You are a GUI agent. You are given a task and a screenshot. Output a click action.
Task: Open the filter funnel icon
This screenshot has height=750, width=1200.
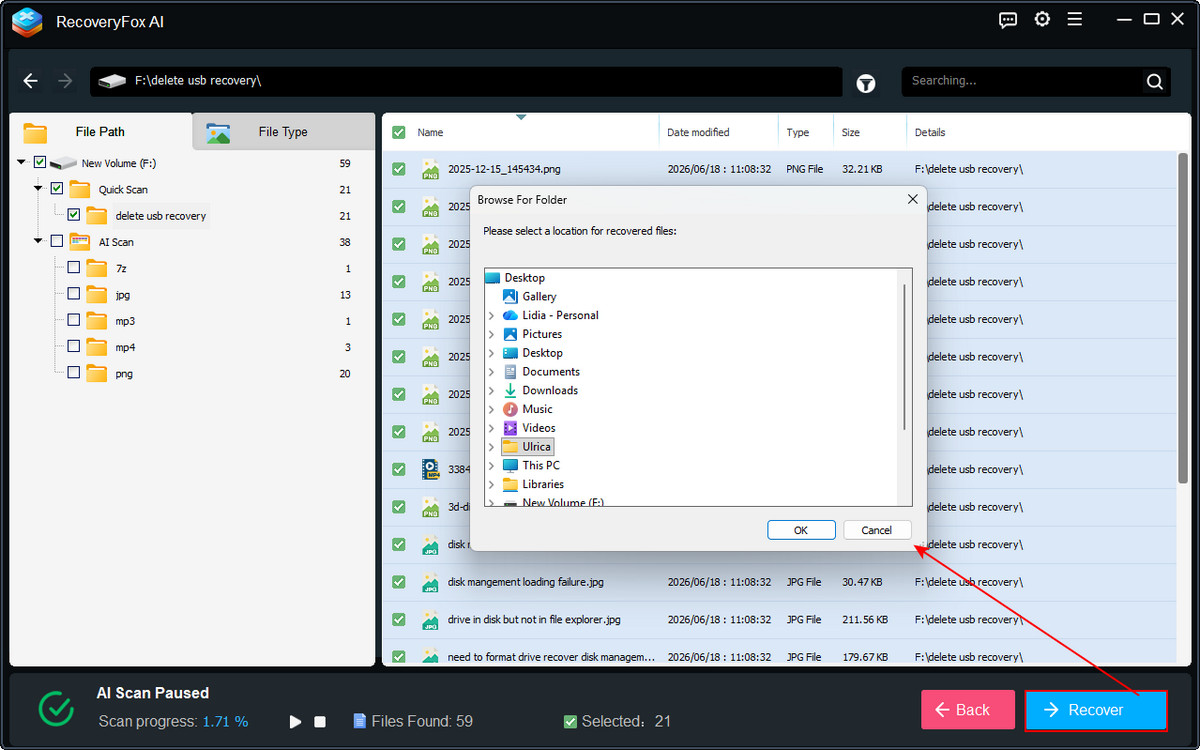click(866, 84)
